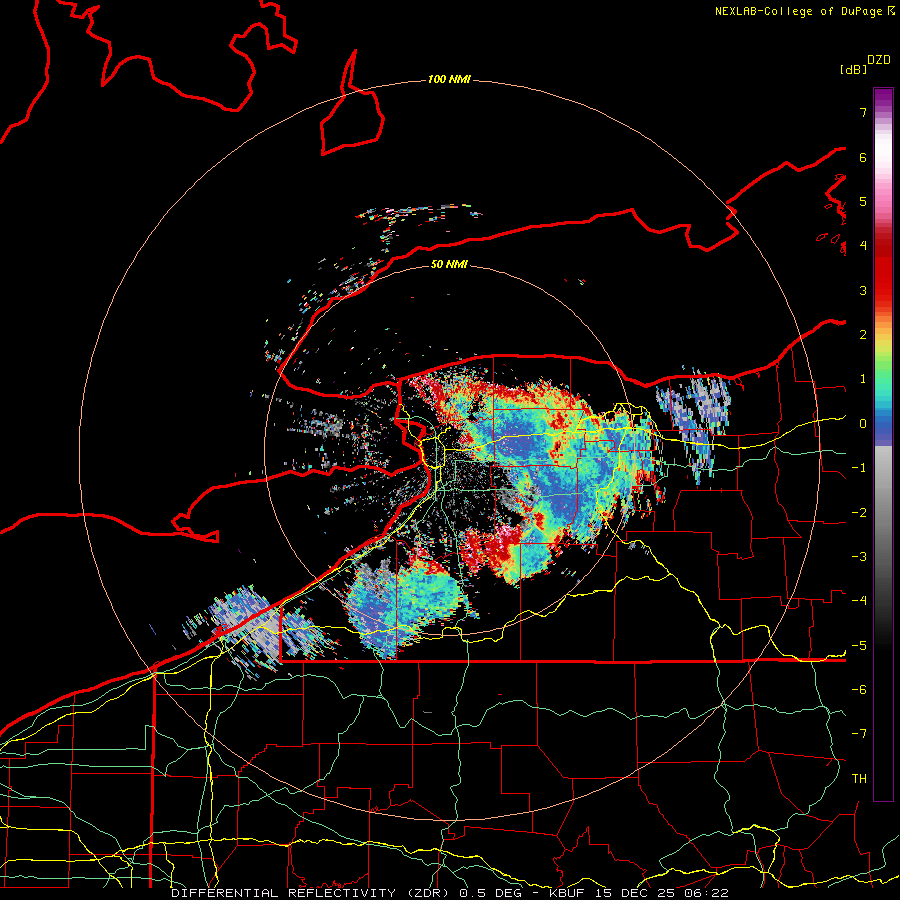Click the -3 value on the color scale

click(x=859, y=557)
